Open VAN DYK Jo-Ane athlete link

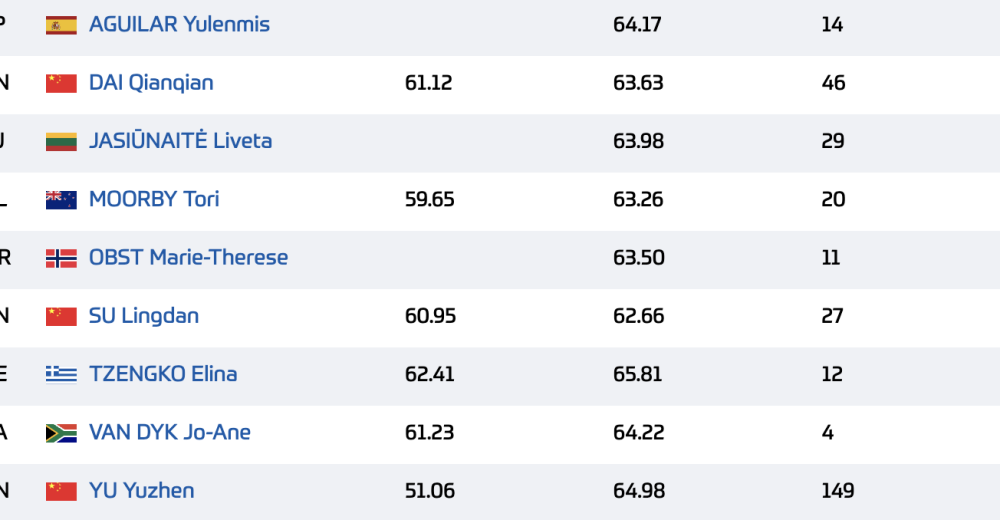click(x=170, y=432)
